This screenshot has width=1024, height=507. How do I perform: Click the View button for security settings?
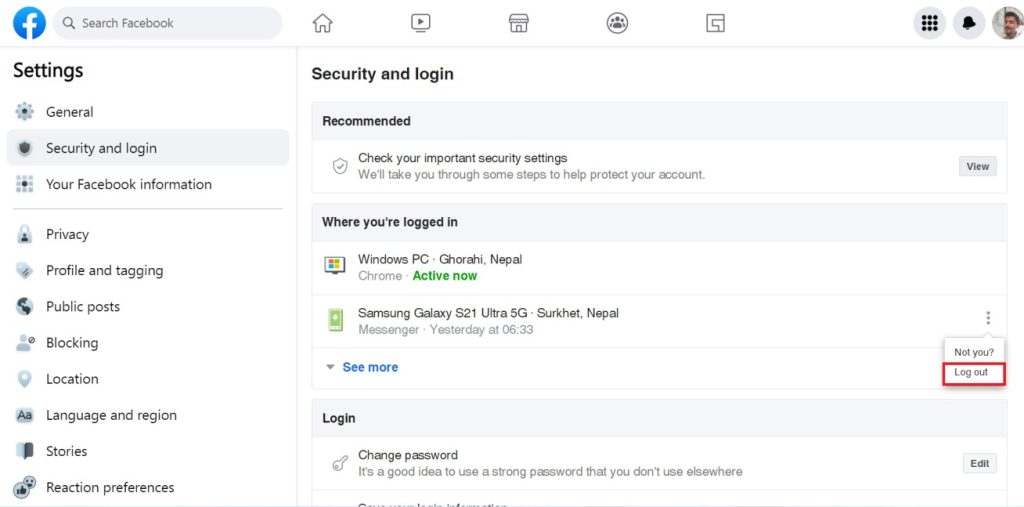978,166
